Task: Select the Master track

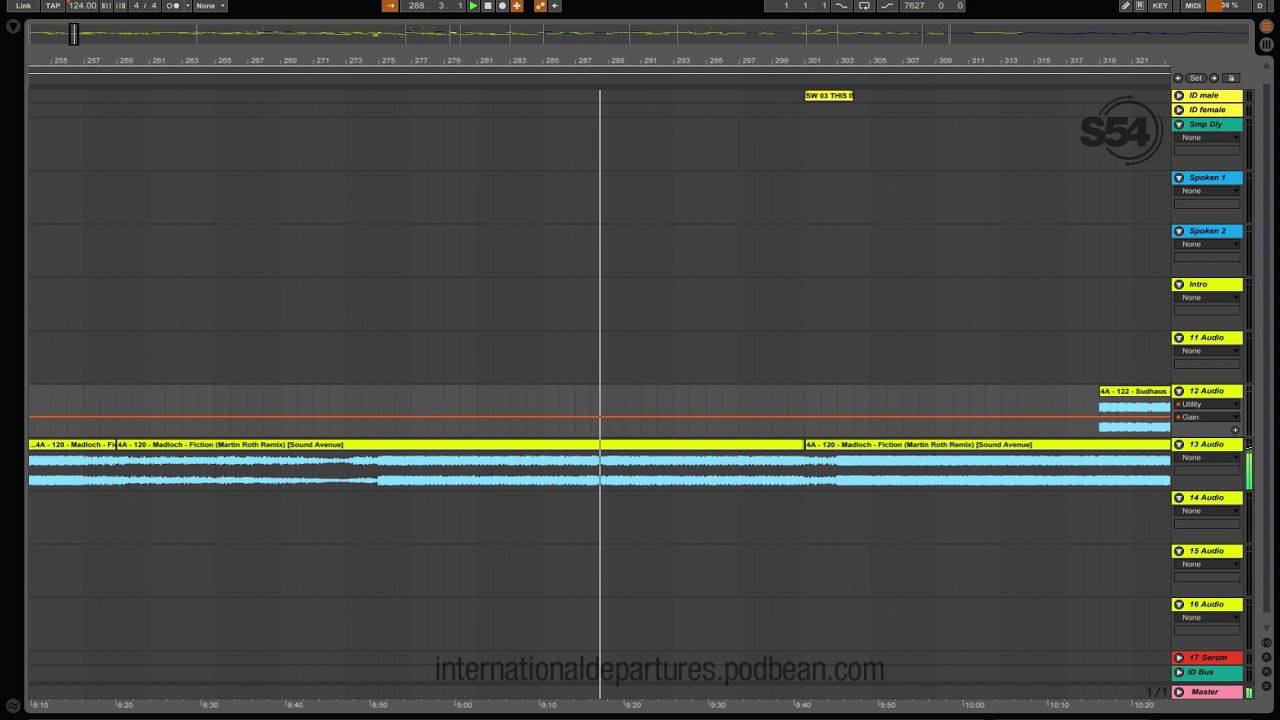Action: tap(1207, 692)
